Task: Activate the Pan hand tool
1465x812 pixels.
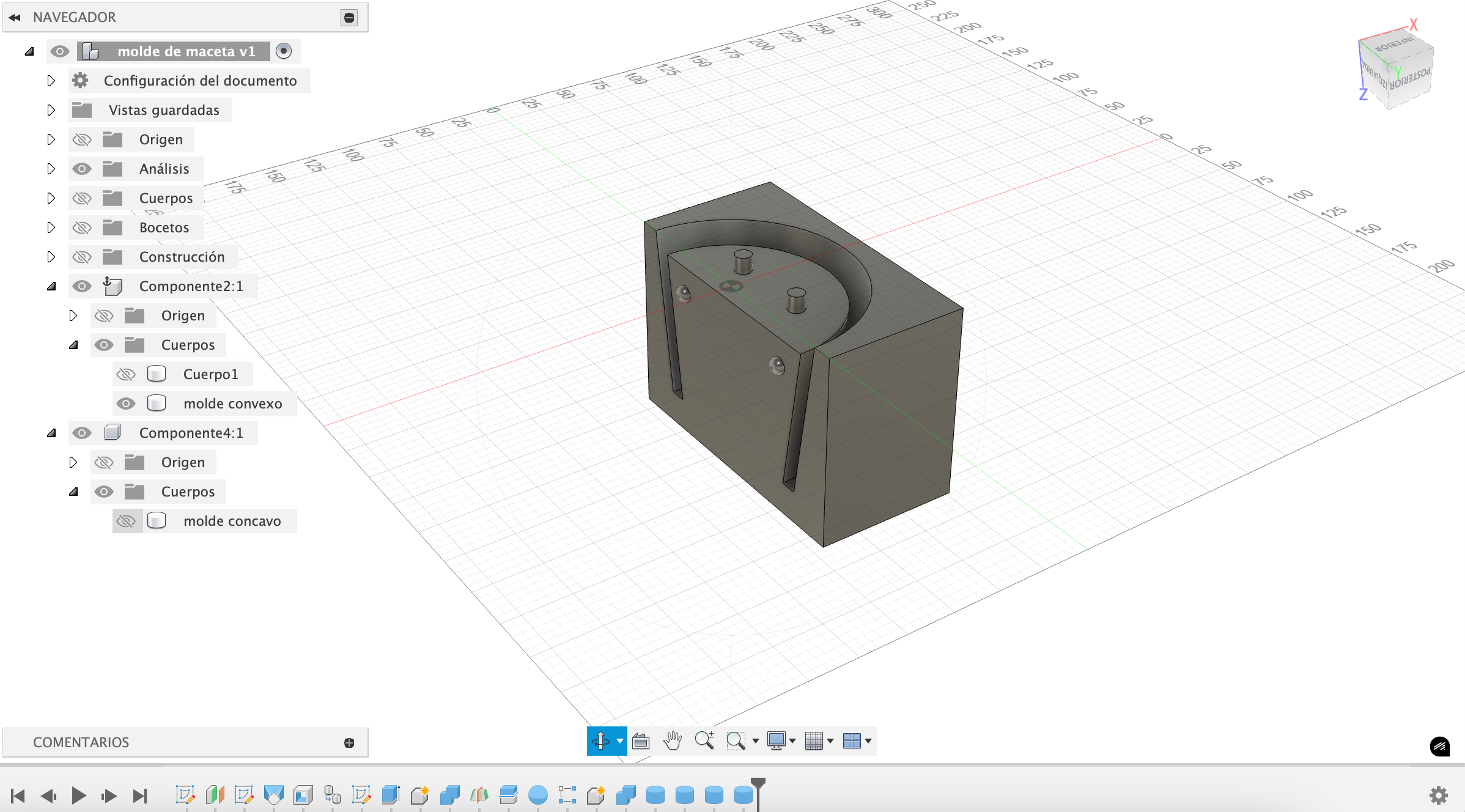Action: click(x=672, y=740)
